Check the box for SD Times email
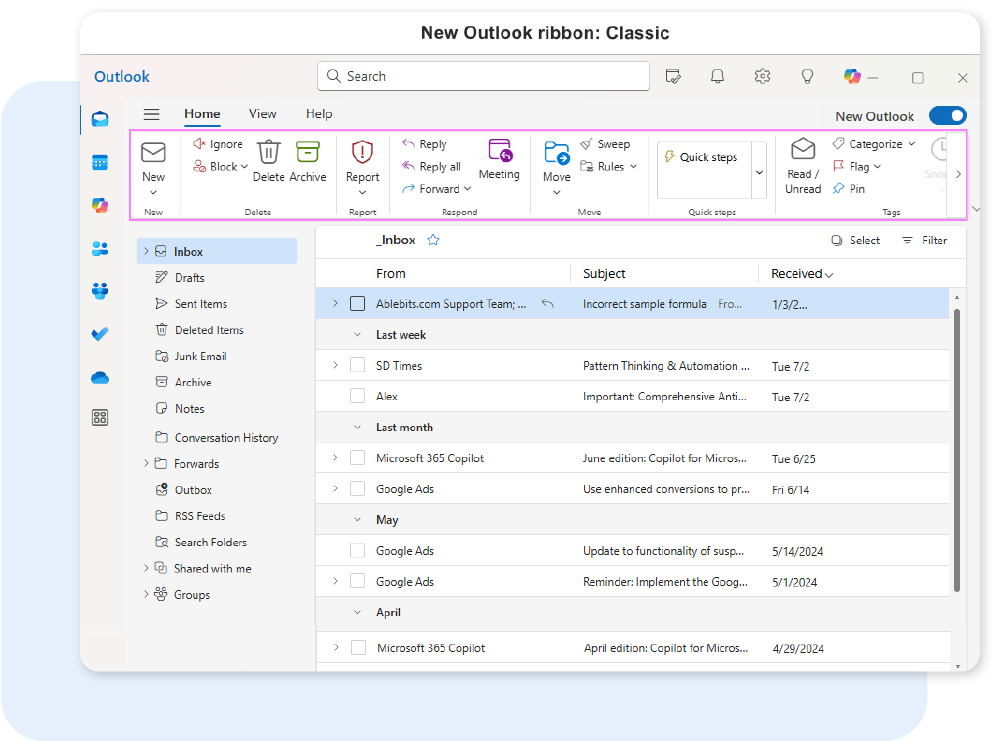Image resolution: width=998 pixels, height=741 pixels. (357, 366)
